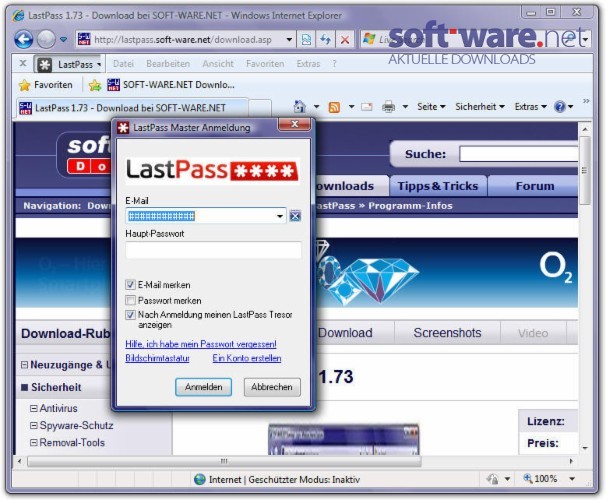Toggle Nach Anmeldung Tresor anzeigen checkbox
This screenshot has width=606, height=500.
tap(130, 315)
